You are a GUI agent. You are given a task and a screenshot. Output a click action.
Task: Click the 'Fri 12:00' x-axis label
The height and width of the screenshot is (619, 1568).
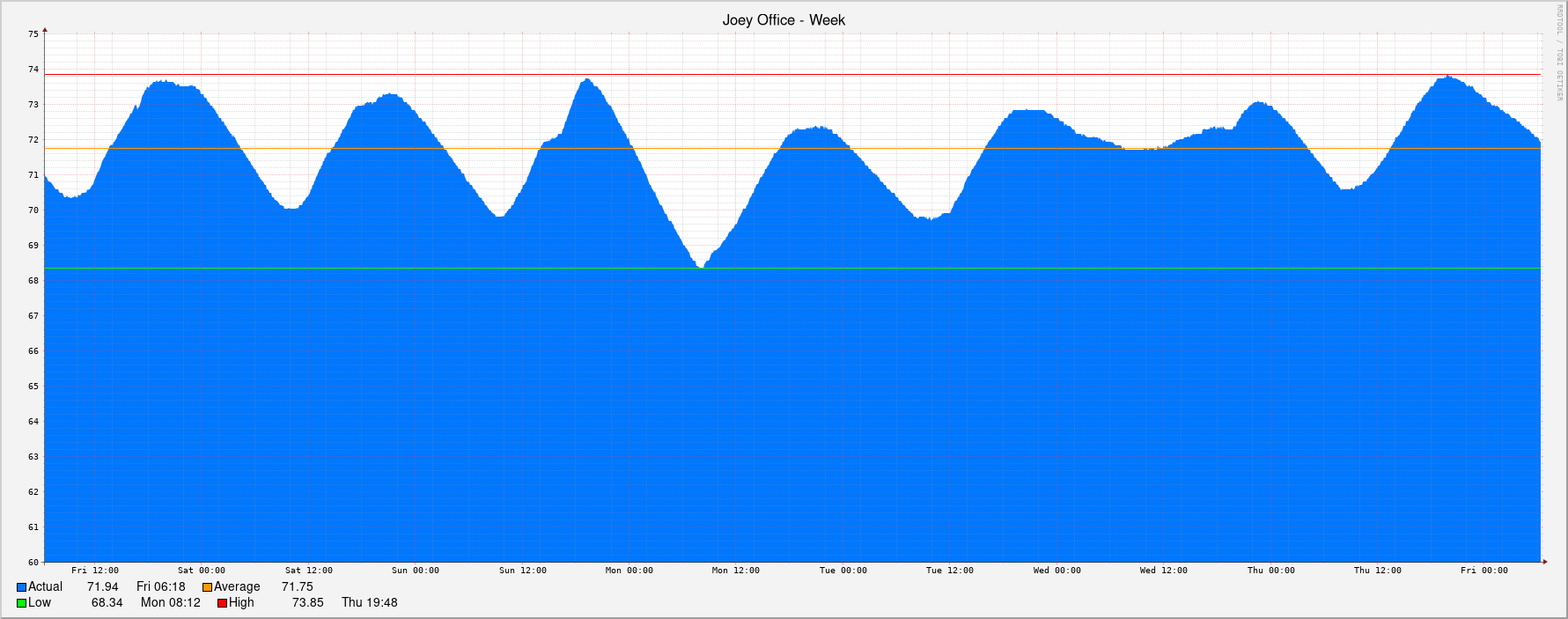coord(95,571)
